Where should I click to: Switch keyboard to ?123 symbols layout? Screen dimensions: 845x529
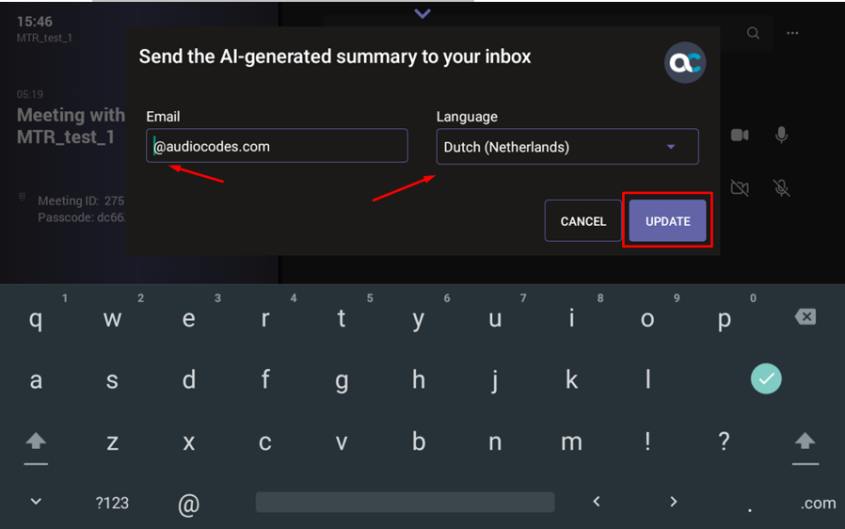[x=112, y=503]
